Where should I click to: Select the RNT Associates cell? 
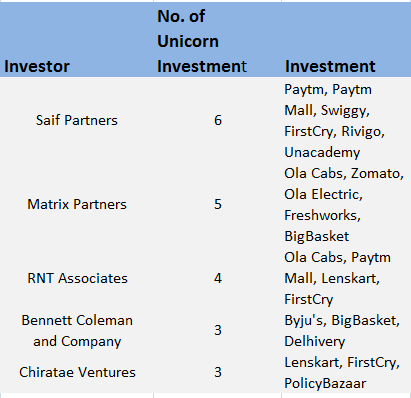point(77,278)
